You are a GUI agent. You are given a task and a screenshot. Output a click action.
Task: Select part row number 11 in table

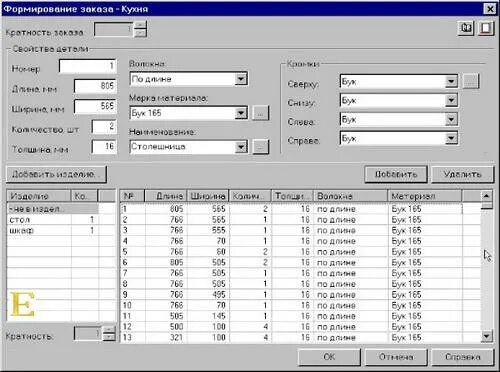[x=300, y=316]
